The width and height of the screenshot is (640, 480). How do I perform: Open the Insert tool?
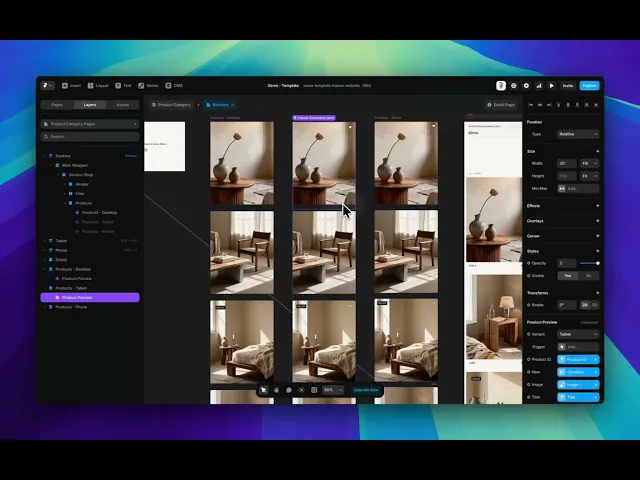pyautogui.click(x=71, y=86)
